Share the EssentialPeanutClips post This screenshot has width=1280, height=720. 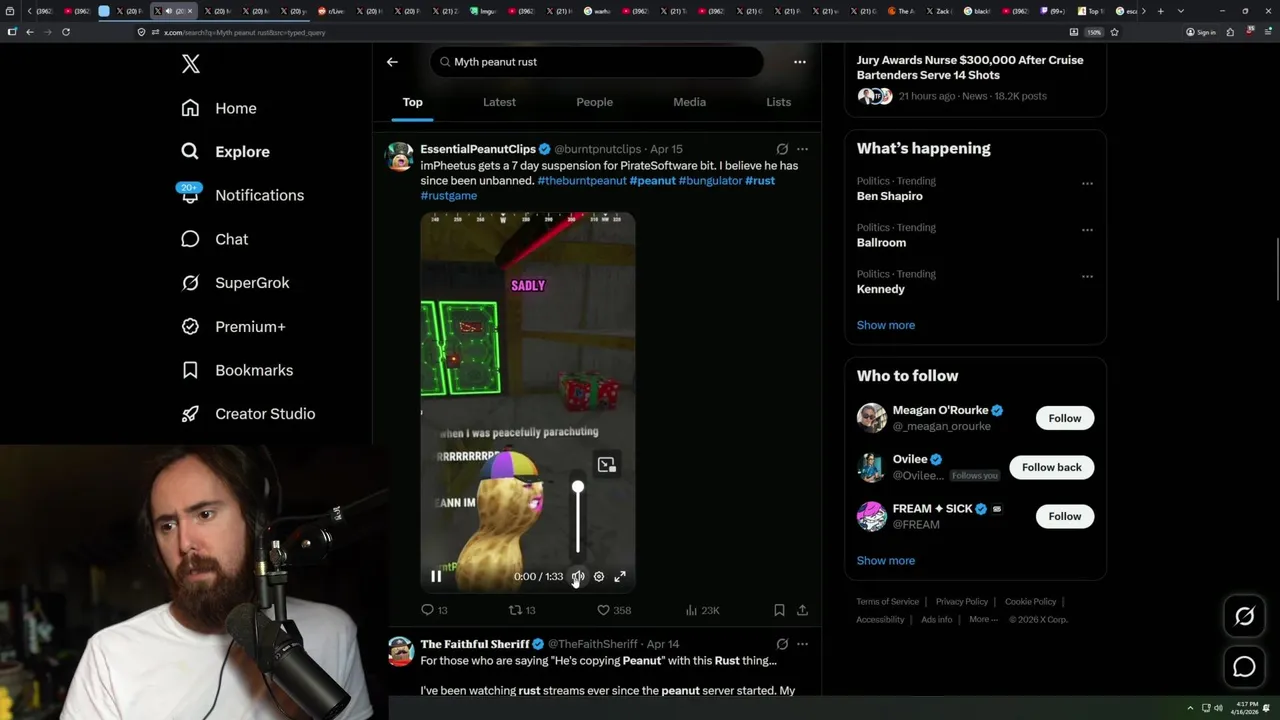(x=802, y=610)
